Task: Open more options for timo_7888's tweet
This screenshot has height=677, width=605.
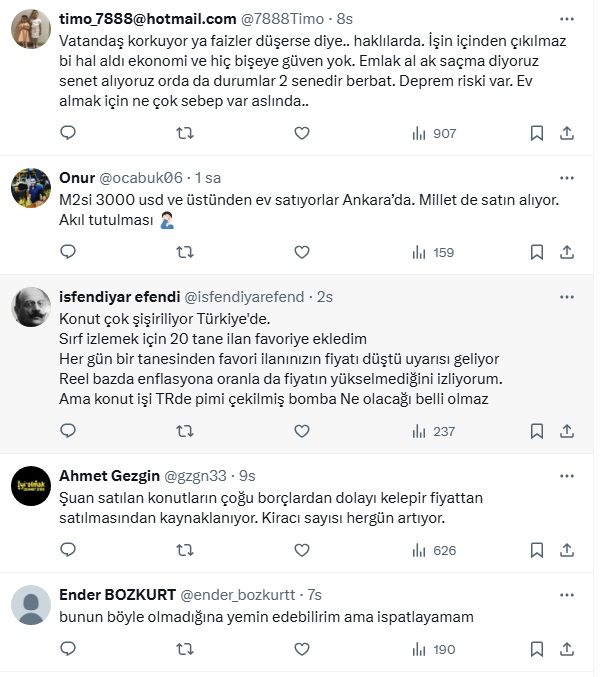Action: (567, 19)
